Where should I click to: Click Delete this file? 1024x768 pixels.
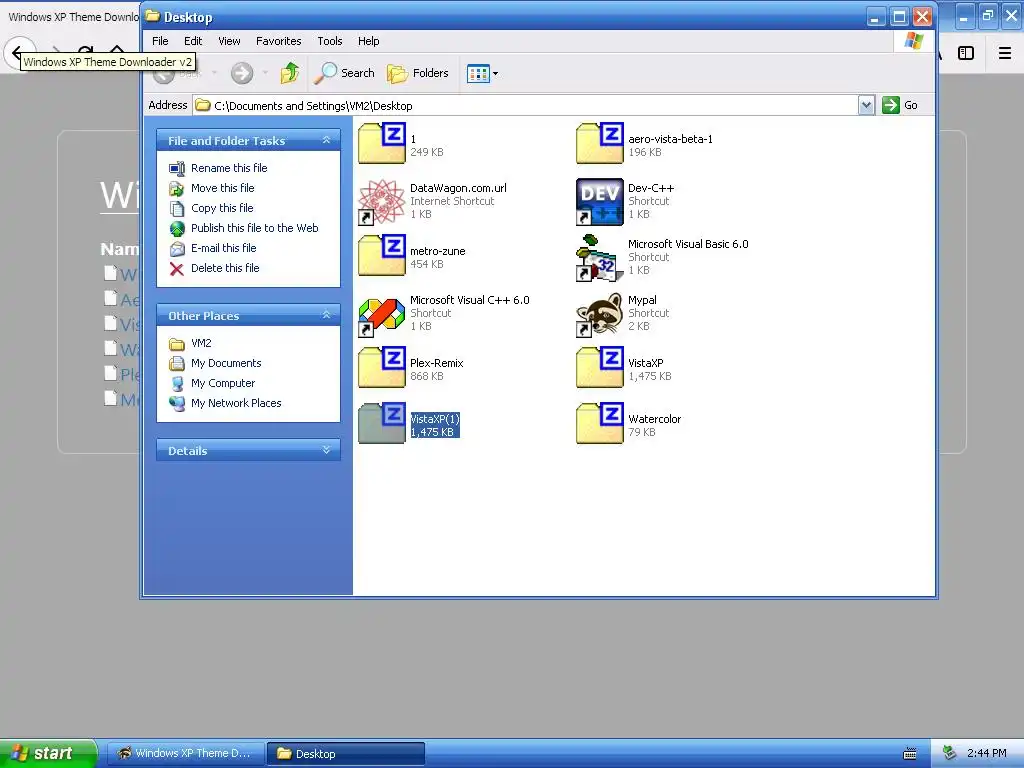tap(225, 268)
